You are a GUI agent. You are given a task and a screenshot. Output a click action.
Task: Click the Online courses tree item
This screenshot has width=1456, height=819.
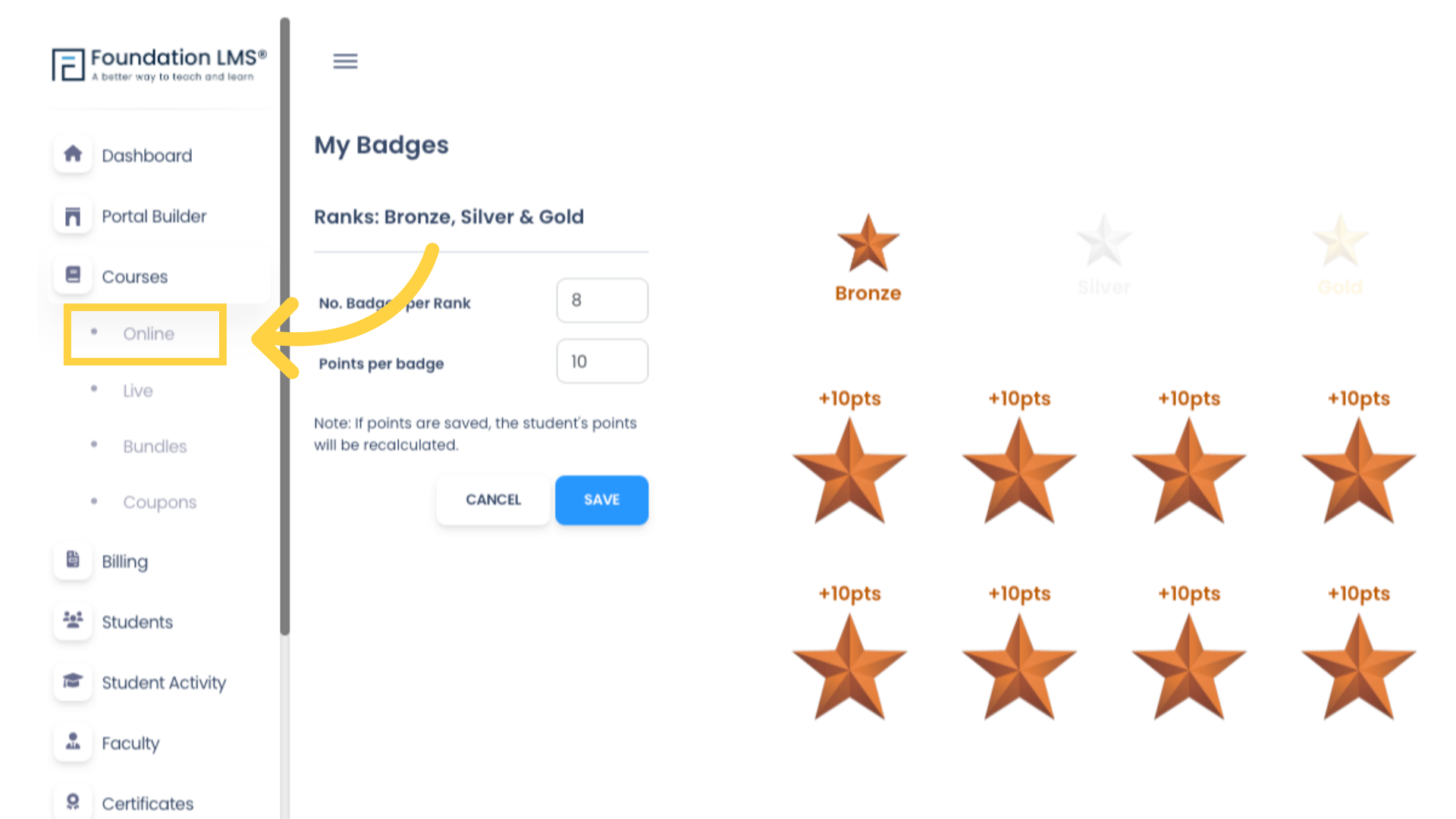pyautogui.click(x=148, y=333)
